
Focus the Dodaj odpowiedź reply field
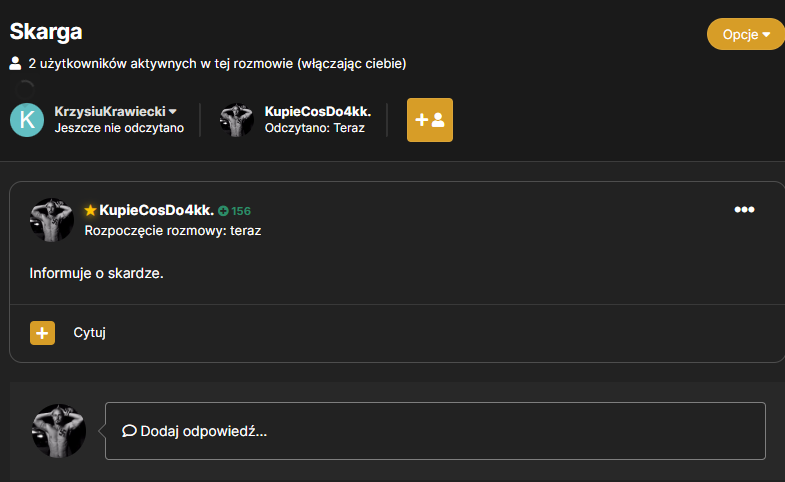[x=435, y=431]
